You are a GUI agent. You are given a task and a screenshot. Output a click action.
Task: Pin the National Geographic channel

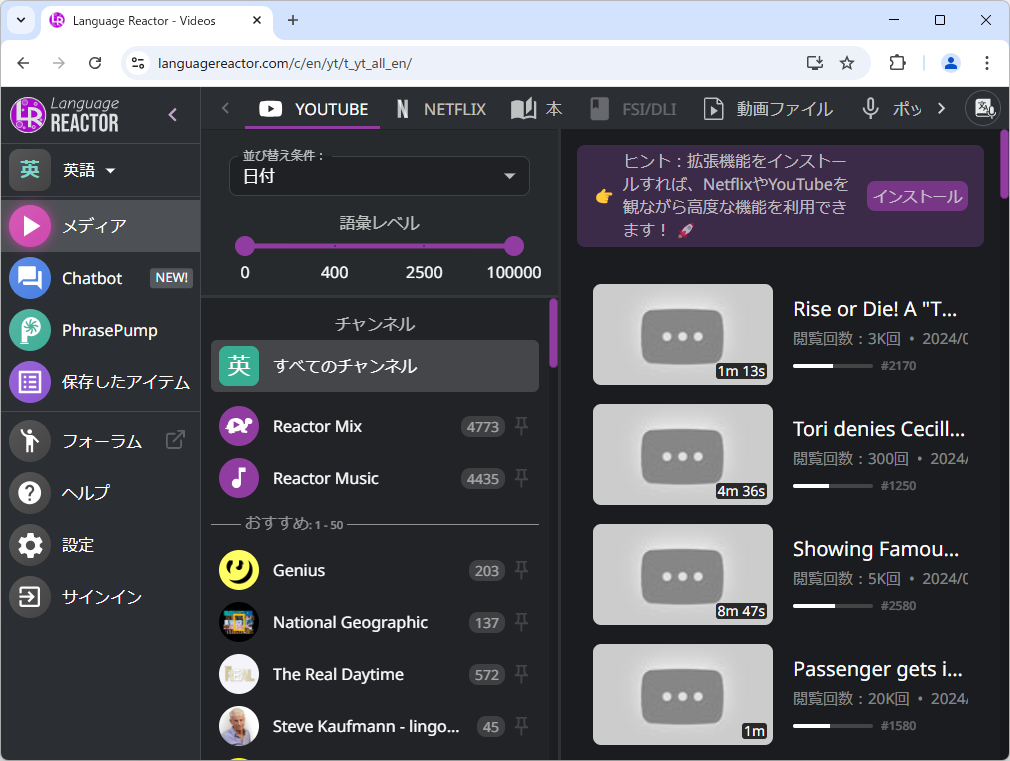(521, 622)
